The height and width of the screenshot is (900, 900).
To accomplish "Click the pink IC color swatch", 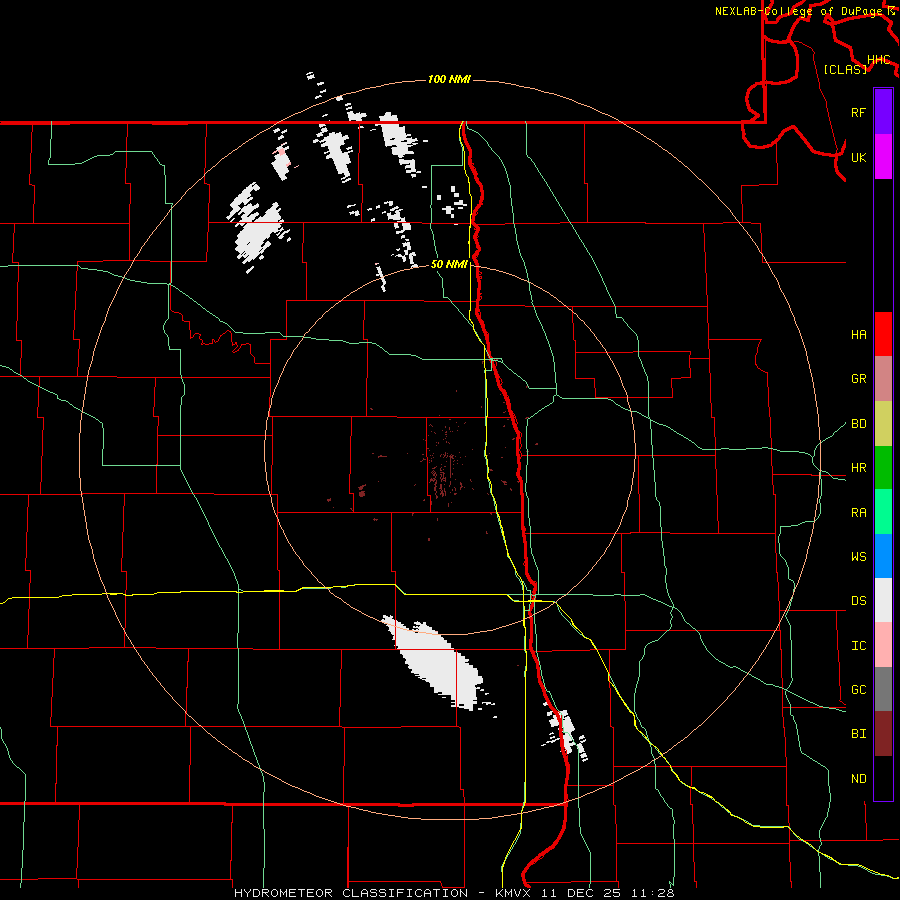I will pyautogui.click(x=883, y=645).
